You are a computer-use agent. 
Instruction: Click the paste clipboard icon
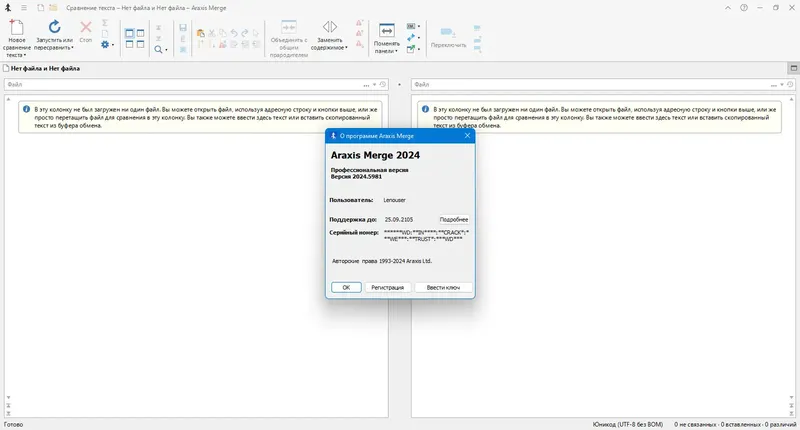coord(201,33)
